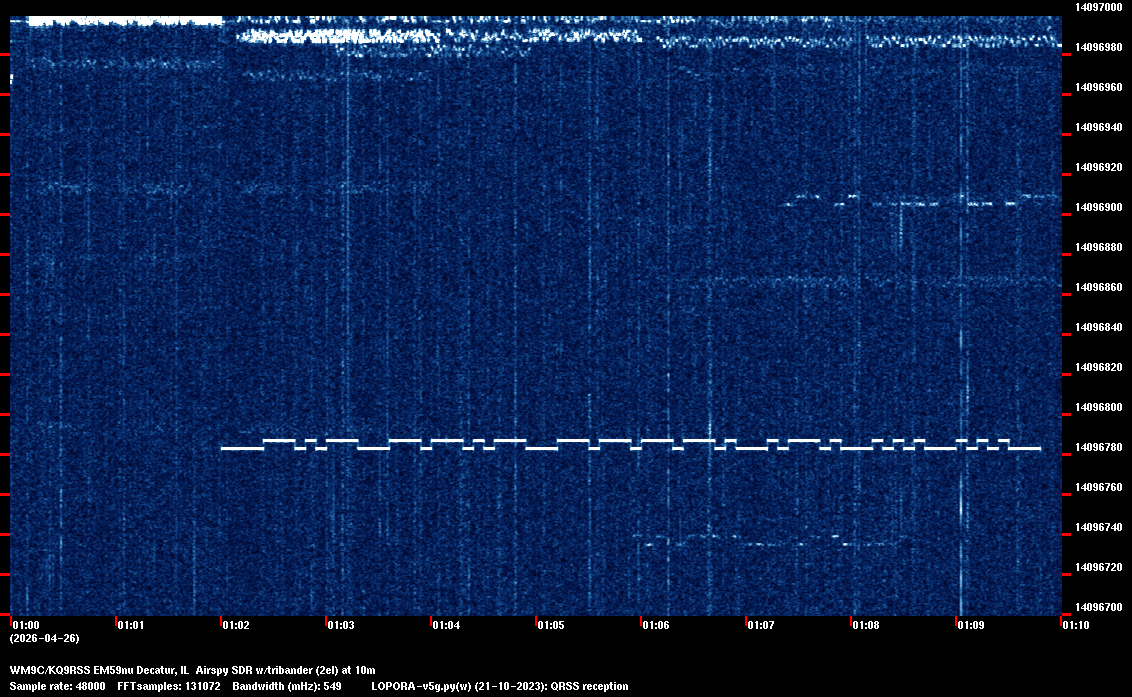Click the Bandwidth (mHz): 549 text
The height and width of the screenshot is (697, 1132).
pyautogui.click(x=286, y=686)
